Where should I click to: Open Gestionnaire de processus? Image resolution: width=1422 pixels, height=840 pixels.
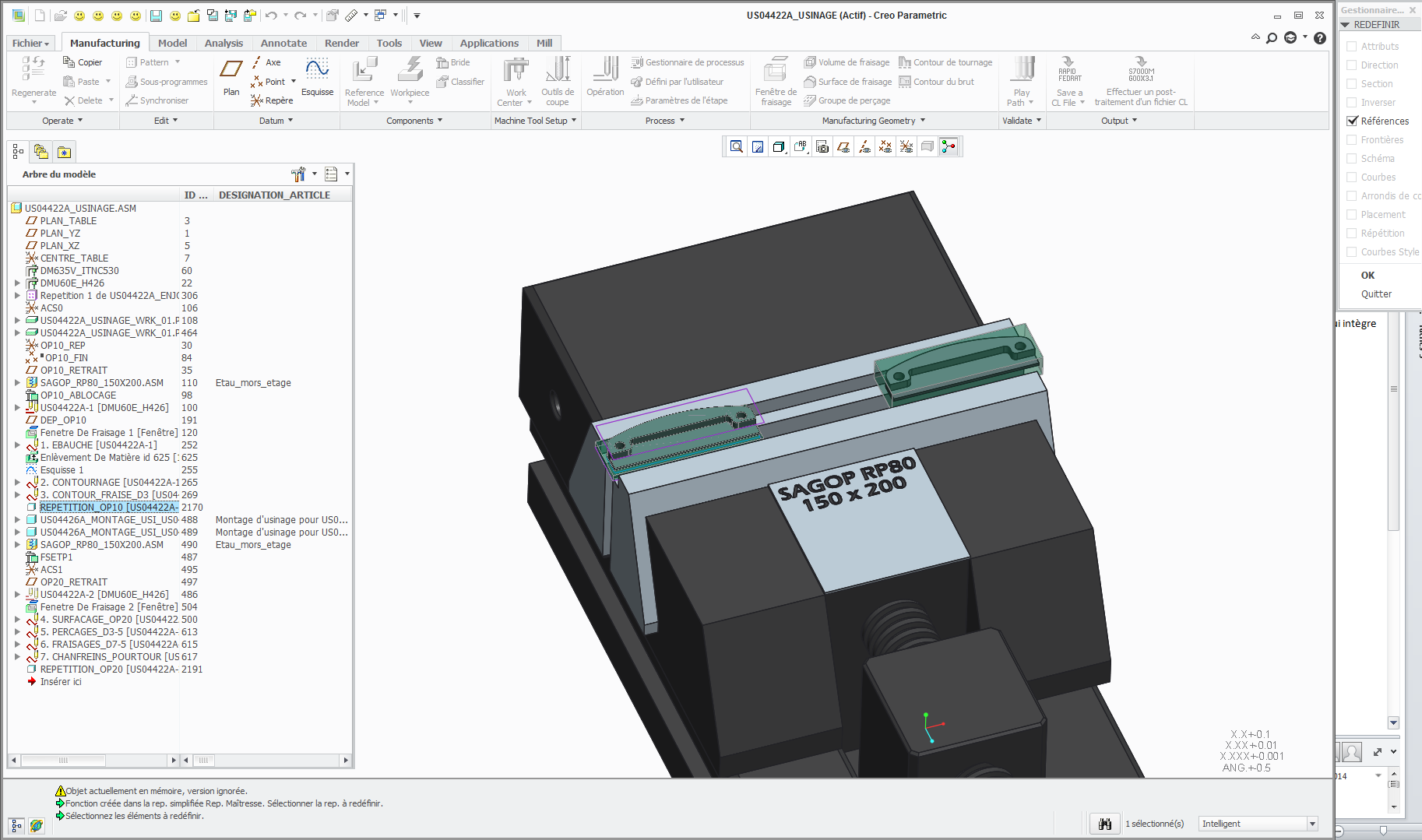pyautogui.click(x=688, y=62)
